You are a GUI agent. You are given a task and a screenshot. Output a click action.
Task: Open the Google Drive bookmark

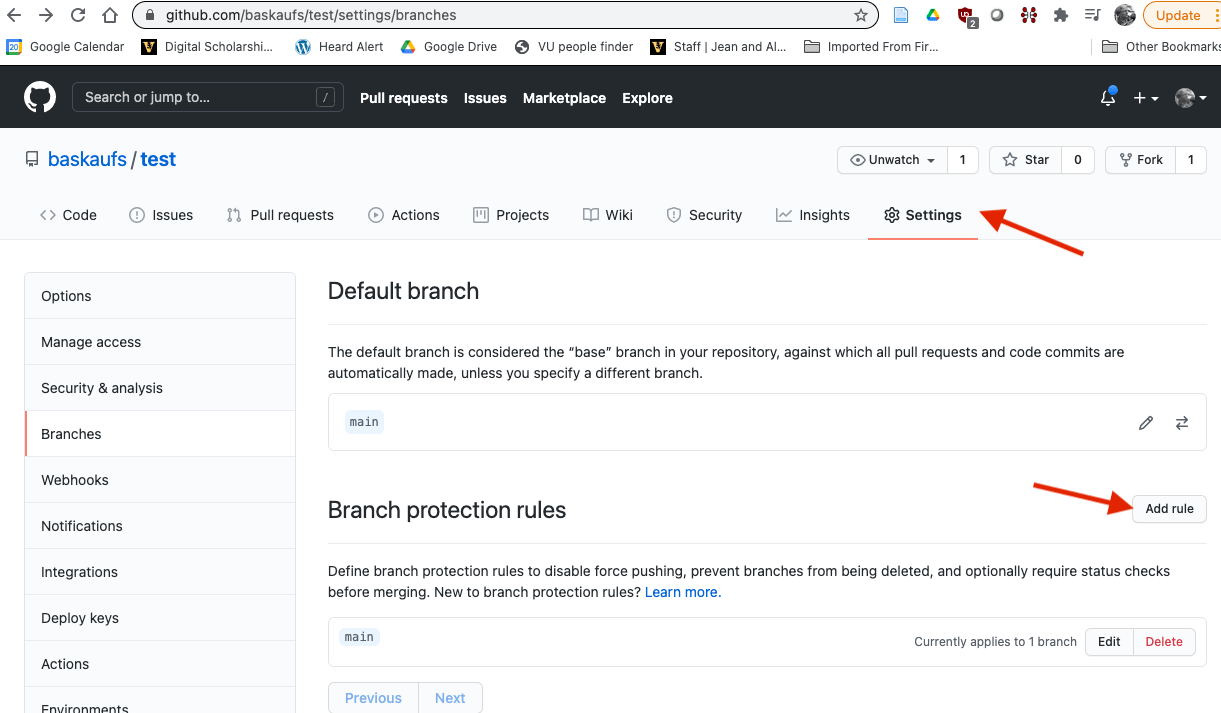pos(447,46)
